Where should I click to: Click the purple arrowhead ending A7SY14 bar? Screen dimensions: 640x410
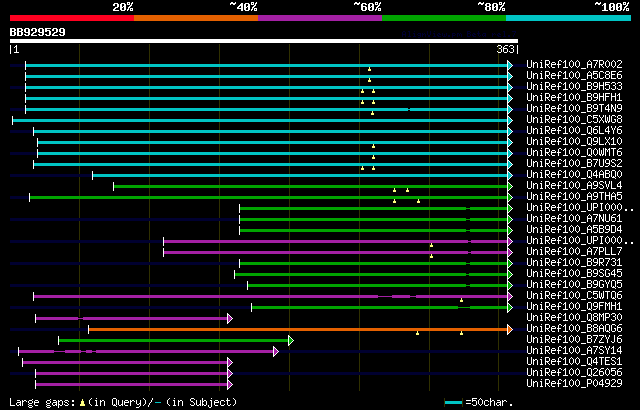[276, 352]
